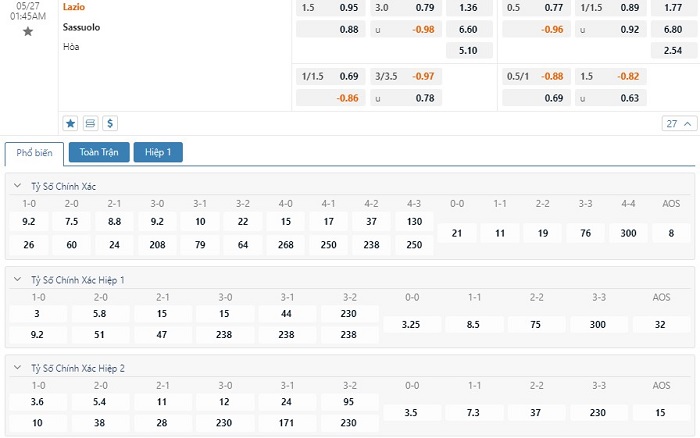700x438 pixels.
Task: Pick second half 0-0 at 3.5
Action: pos(412,413)
